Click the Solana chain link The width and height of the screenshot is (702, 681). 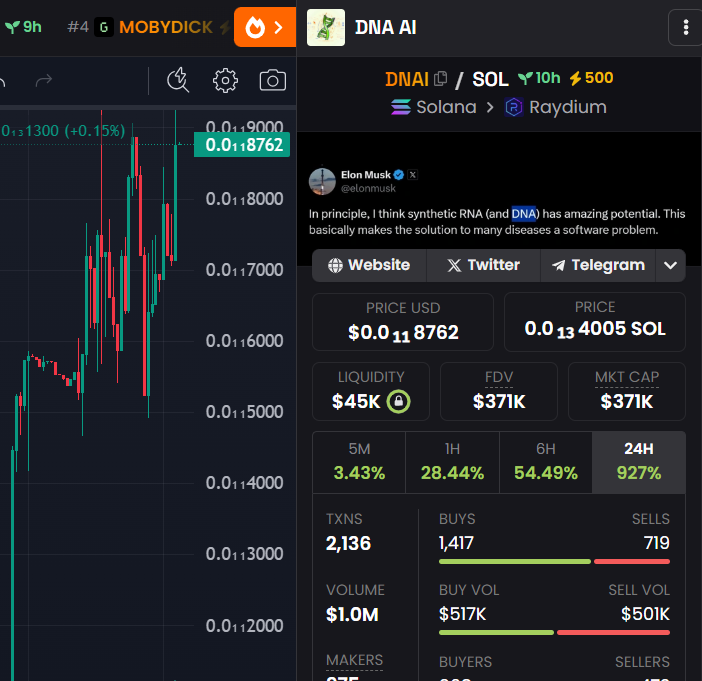433,107
